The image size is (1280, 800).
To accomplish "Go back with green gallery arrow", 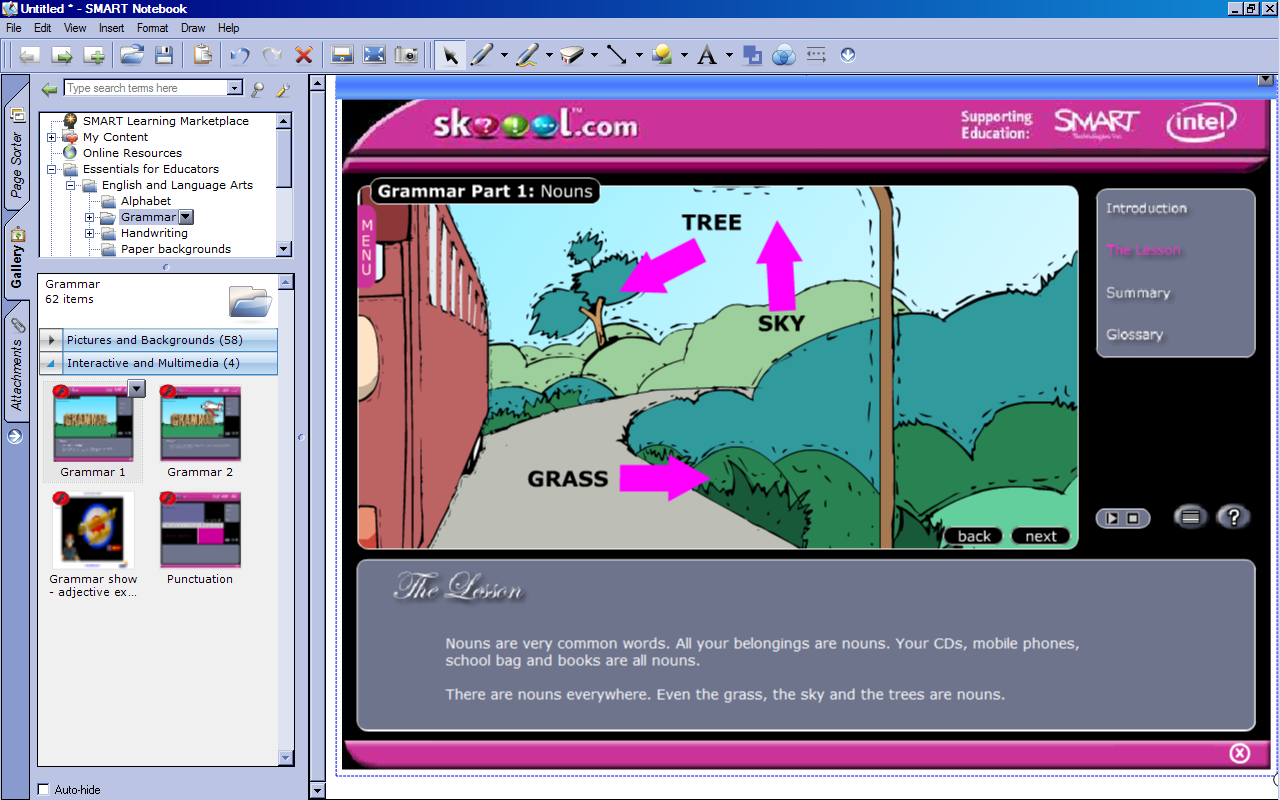I will (x=49, y=89).
